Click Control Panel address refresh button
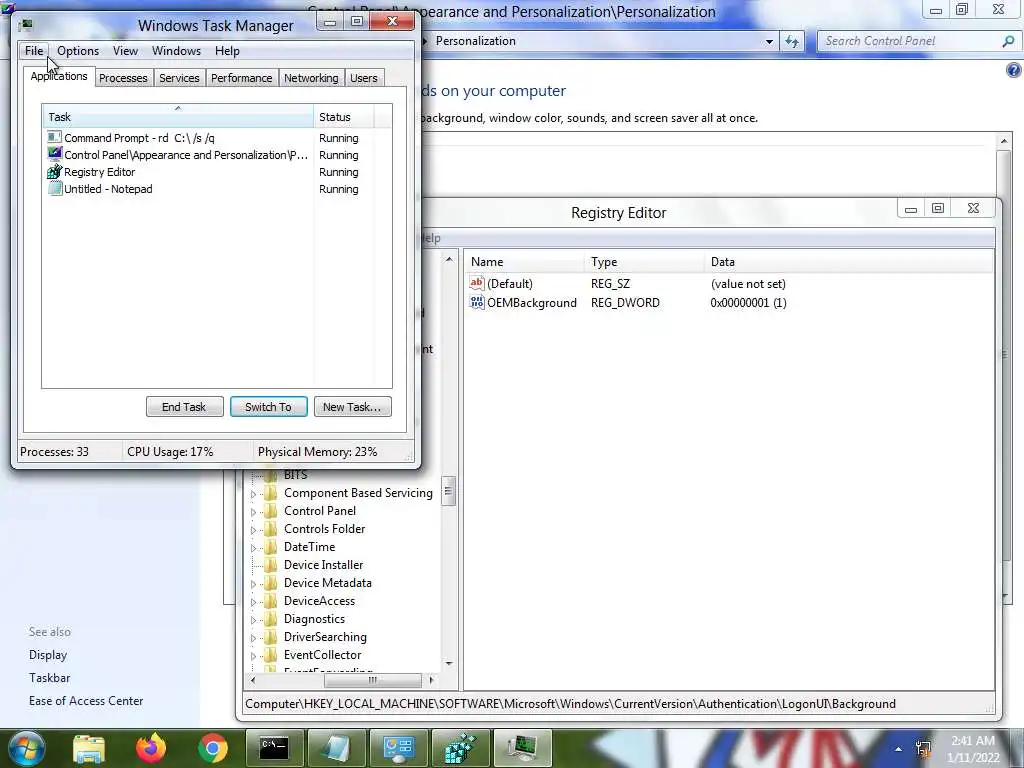Image resolution: width=1024 pixels, height=768 pixels. (x=792, y=41)
